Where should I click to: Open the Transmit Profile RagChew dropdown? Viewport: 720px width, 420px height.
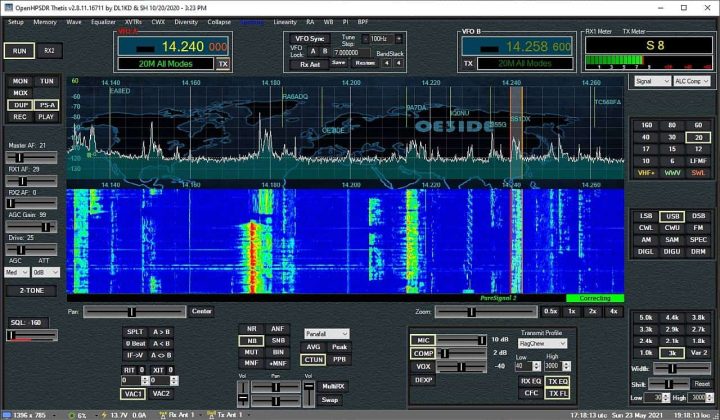(x=542, y=342)
